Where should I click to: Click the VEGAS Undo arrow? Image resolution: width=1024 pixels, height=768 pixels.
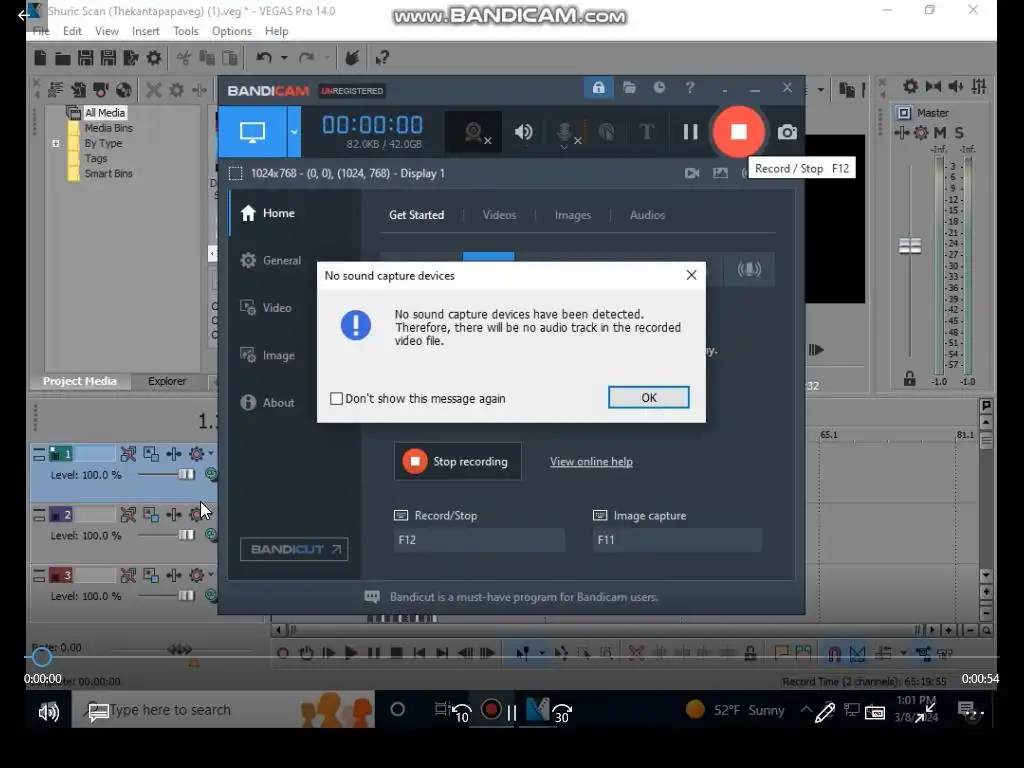tap(264, 58)
